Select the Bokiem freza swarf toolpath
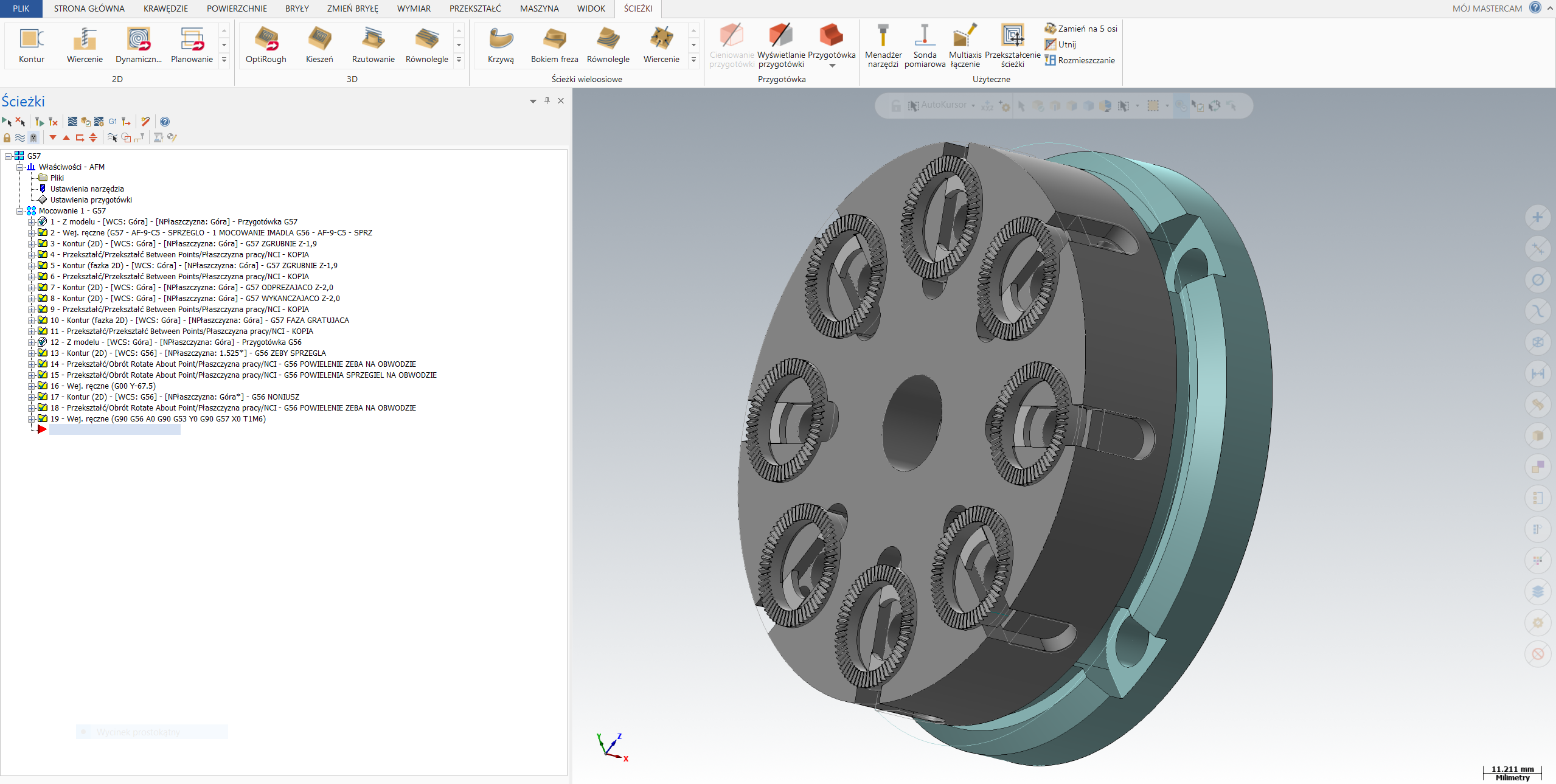 [x=554, y=45]
